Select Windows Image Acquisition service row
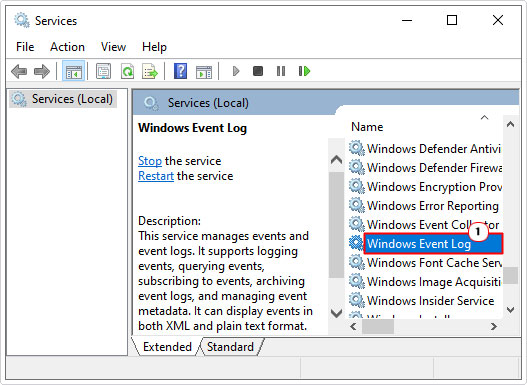527x385 pixels. pyautogui.click(x=424, y=281)
